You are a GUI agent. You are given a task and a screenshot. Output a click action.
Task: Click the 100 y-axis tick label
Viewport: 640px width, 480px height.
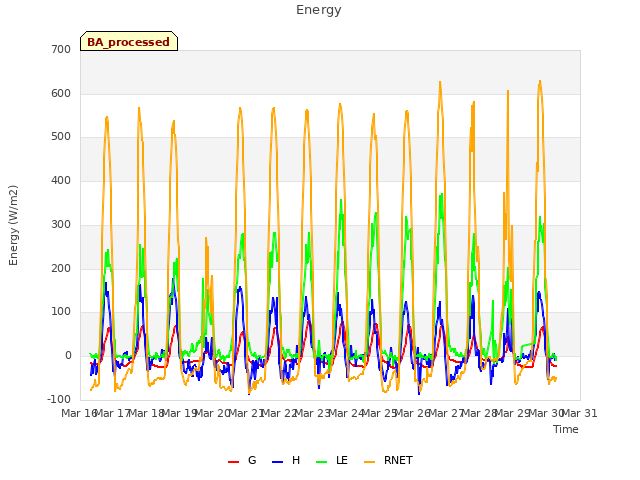(61, 312)
